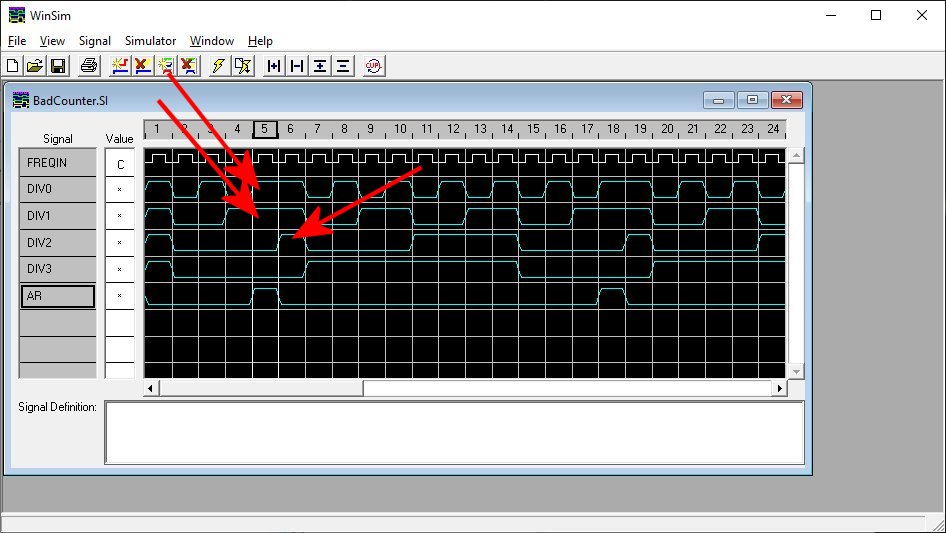This screenshot has height=533, width=946.
Task: Click the Signal Definition text field
Action: pos(454,432)
